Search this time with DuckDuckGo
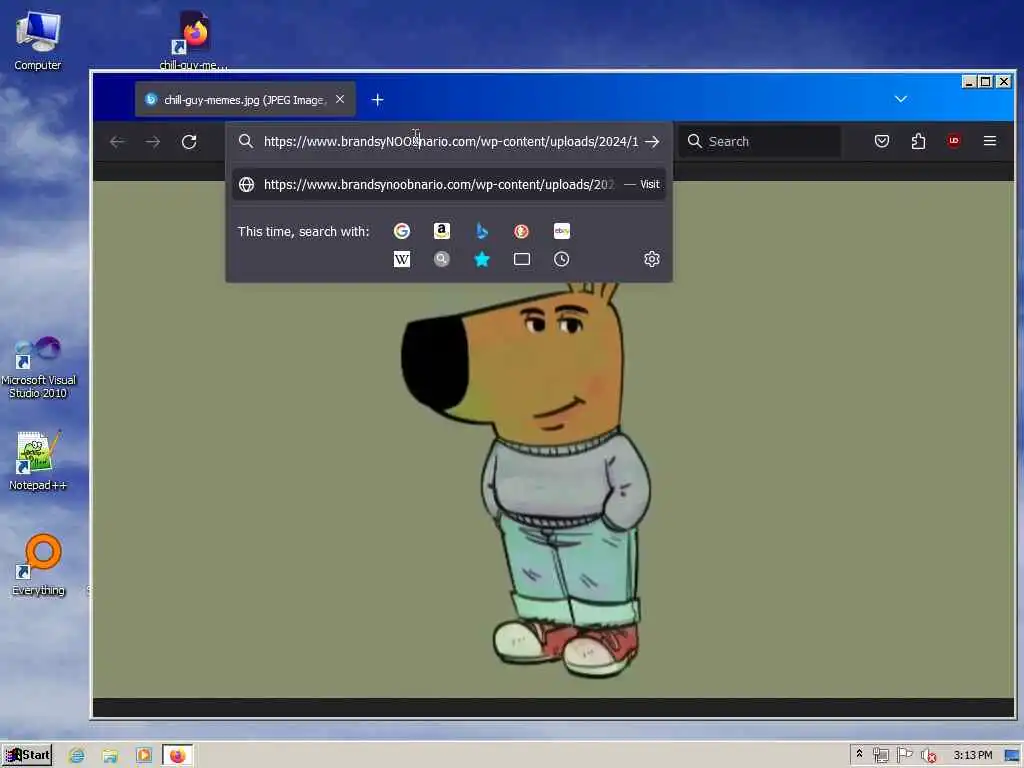 521,231
